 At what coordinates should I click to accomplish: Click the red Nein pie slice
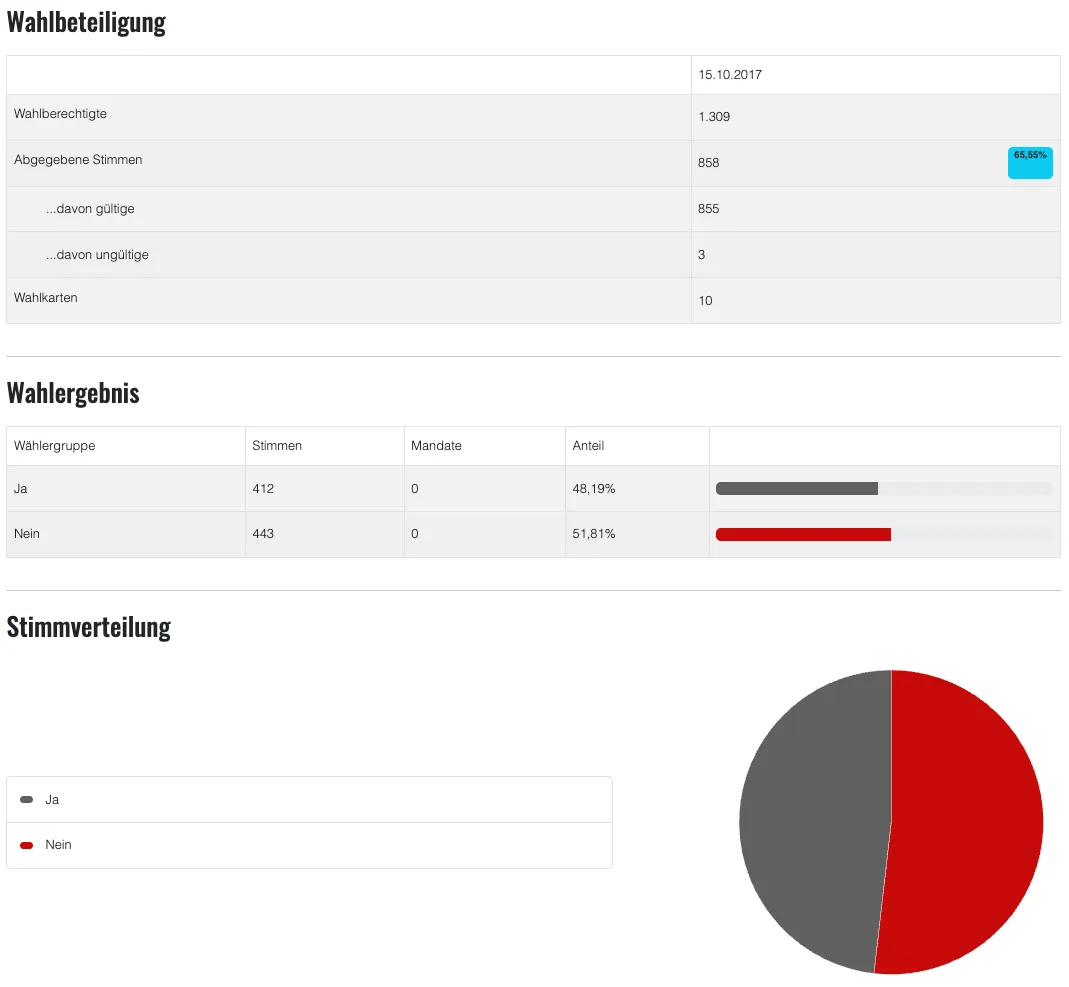pos(968,821)
